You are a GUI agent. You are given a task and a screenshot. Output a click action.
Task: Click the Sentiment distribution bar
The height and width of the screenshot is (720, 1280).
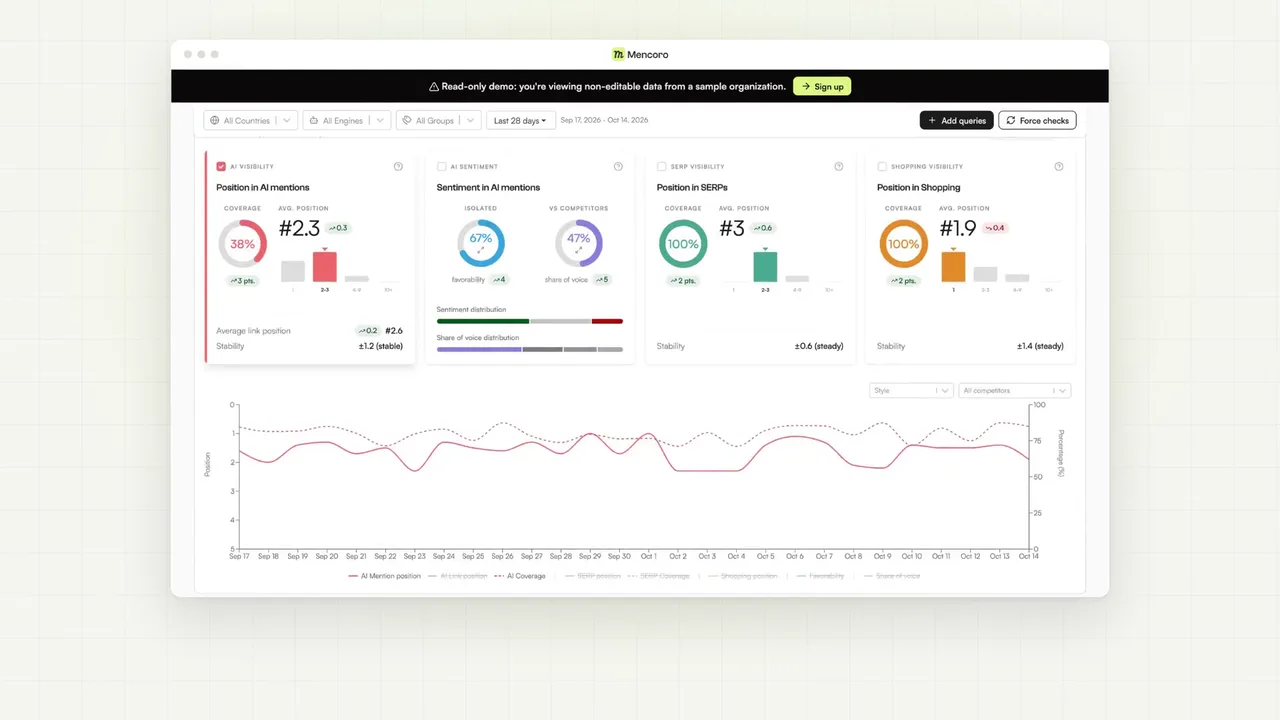pos(530,321)
